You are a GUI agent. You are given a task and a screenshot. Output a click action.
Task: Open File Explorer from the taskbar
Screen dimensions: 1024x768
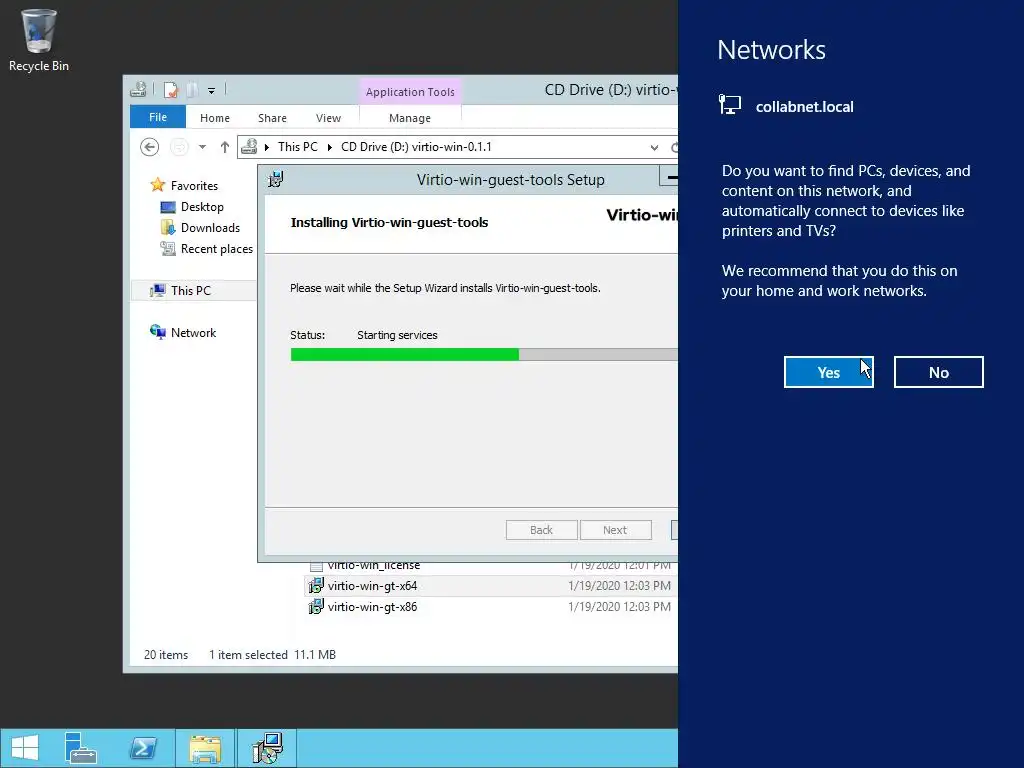coord(205,748)
